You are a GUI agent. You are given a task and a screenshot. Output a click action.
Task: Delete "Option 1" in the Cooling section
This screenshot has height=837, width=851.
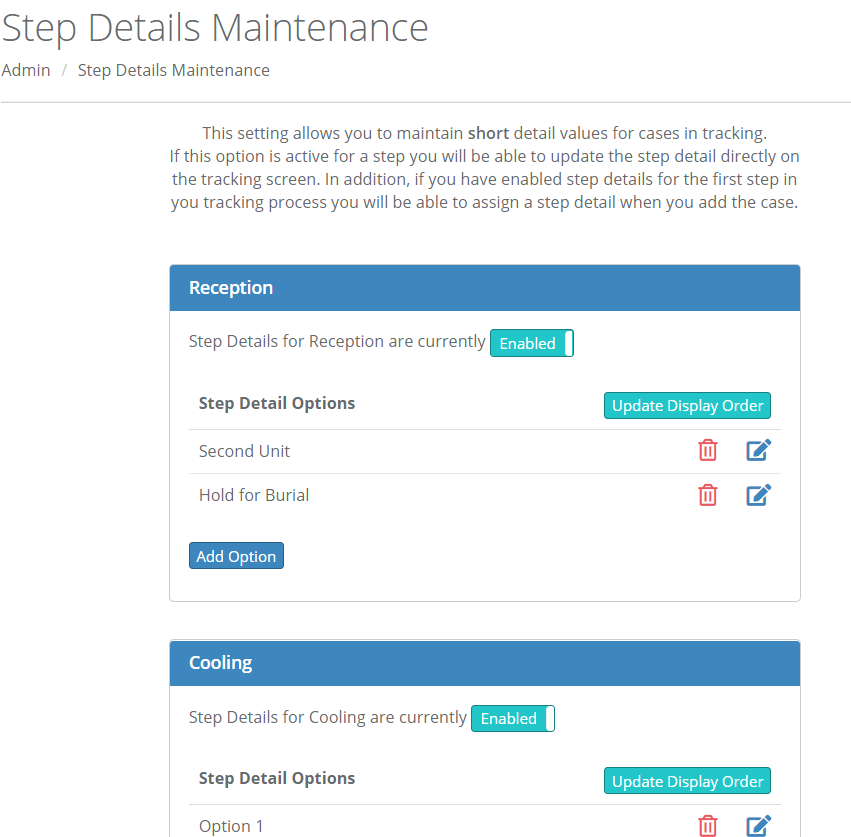click(708, 826)
